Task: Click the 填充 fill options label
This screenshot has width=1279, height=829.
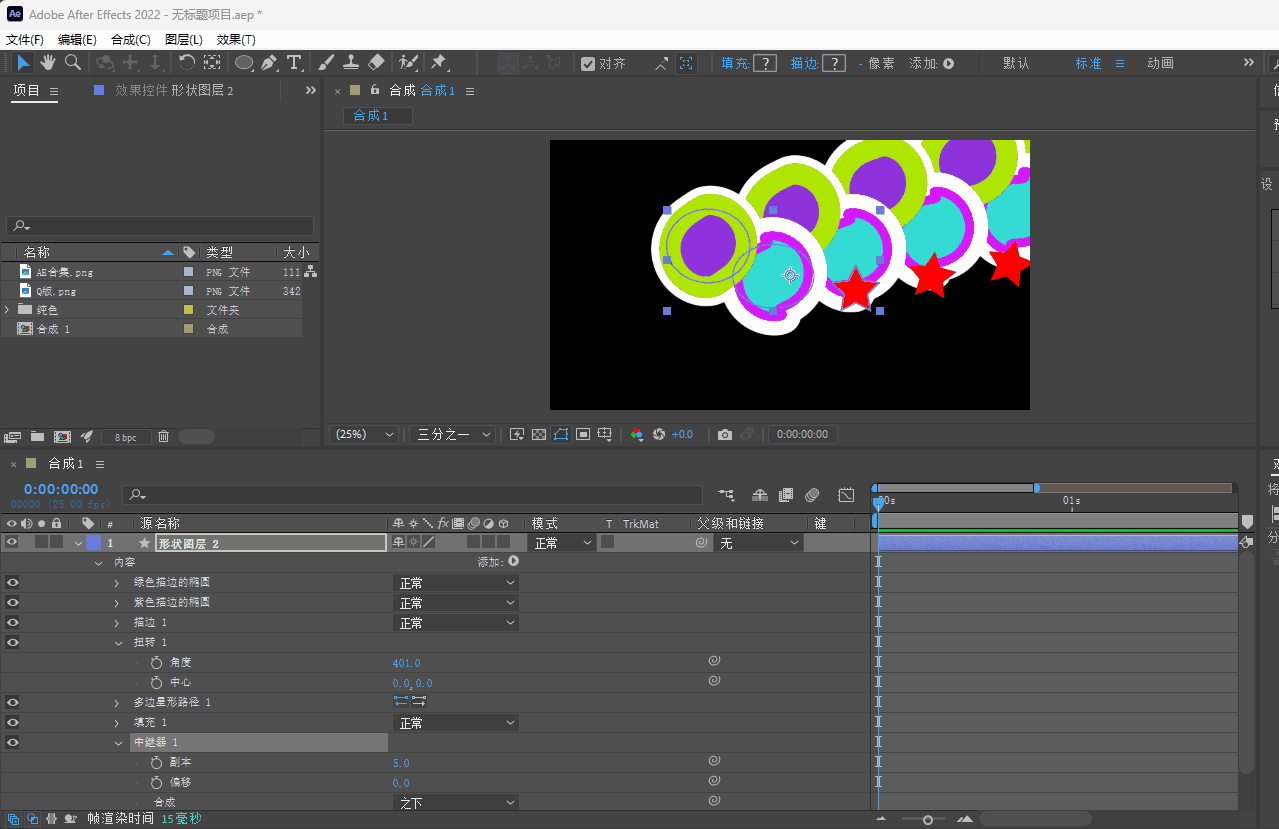Action: (x=735, y=63)
